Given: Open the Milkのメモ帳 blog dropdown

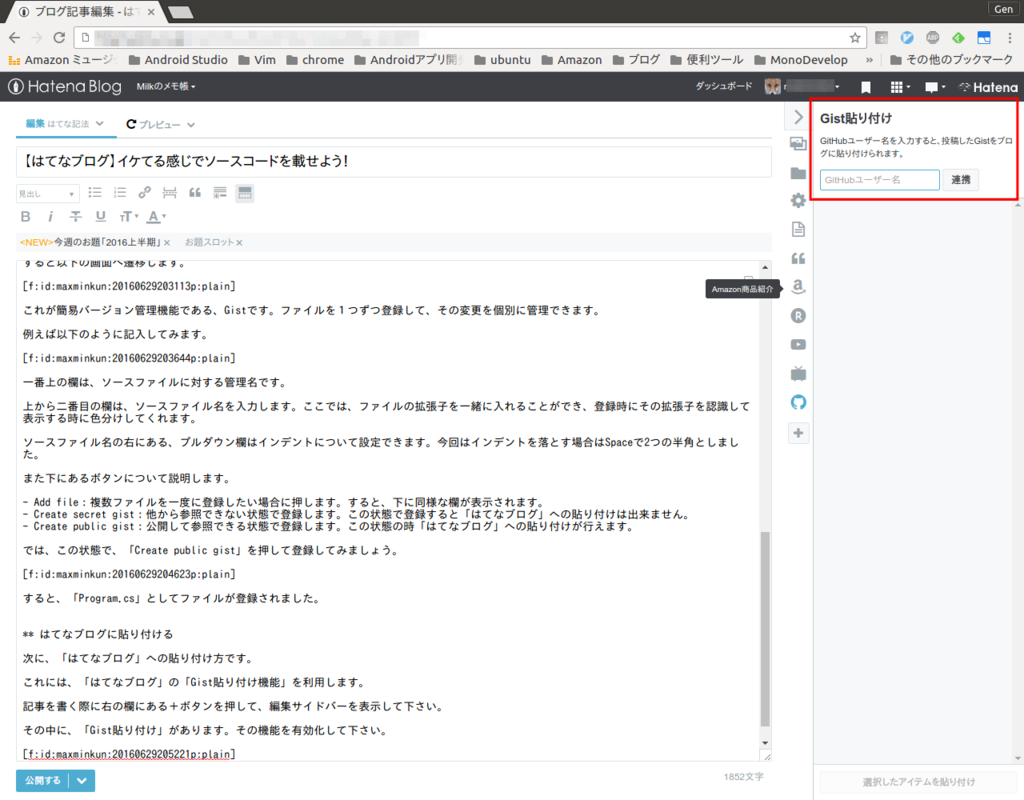Looking at the screenshot, I should [166, 86].
